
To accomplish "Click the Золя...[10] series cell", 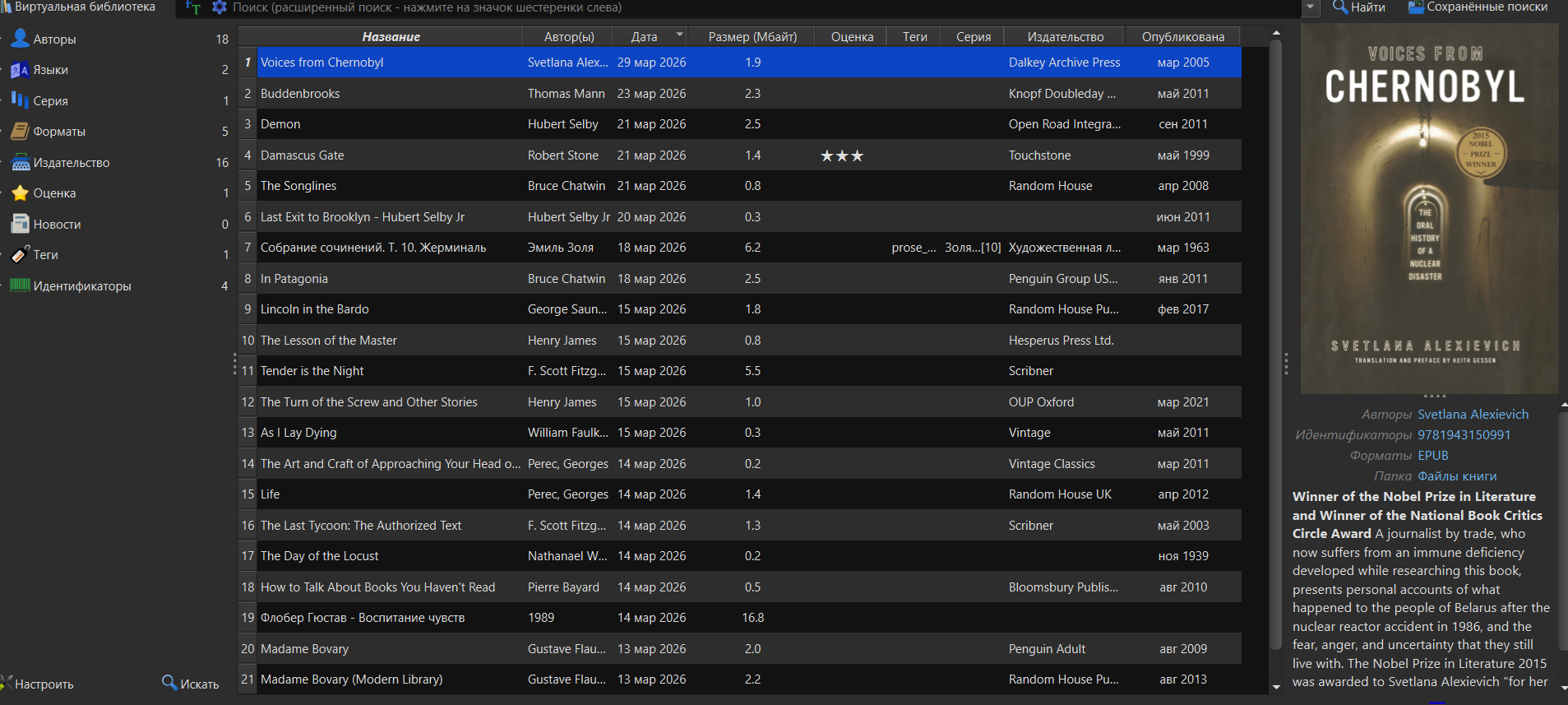I will tap(973, 248).
